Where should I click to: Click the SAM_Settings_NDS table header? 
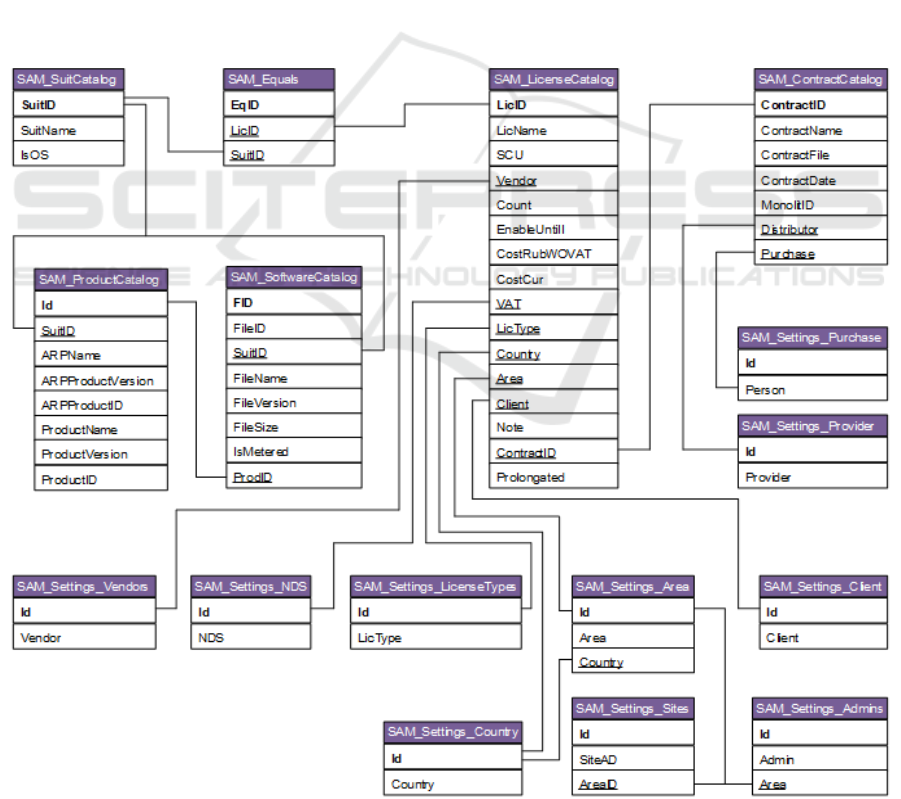(251, 586)
